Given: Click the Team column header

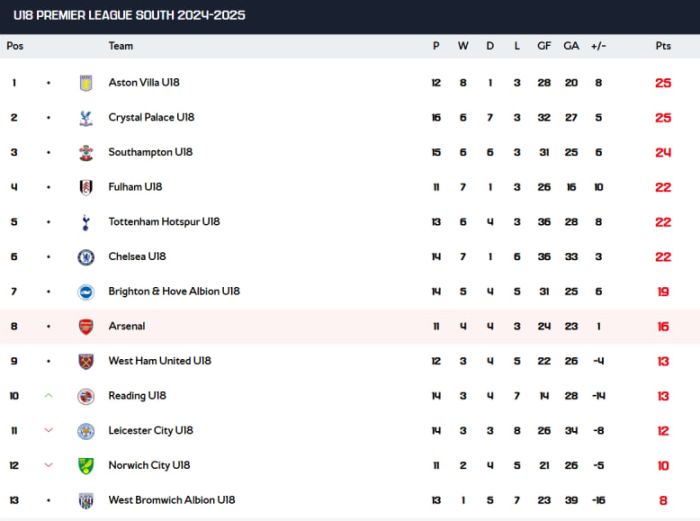Looking at the screenshot, I should pyautogui.click(x=121, y=46).
